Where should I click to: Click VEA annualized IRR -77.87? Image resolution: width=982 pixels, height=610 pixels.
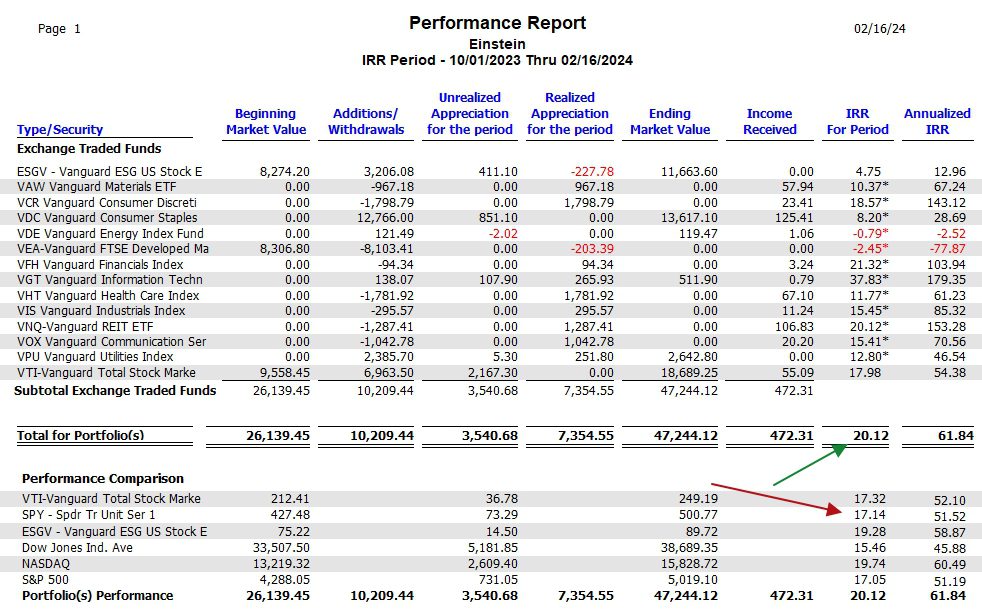(x=946, y=249)
